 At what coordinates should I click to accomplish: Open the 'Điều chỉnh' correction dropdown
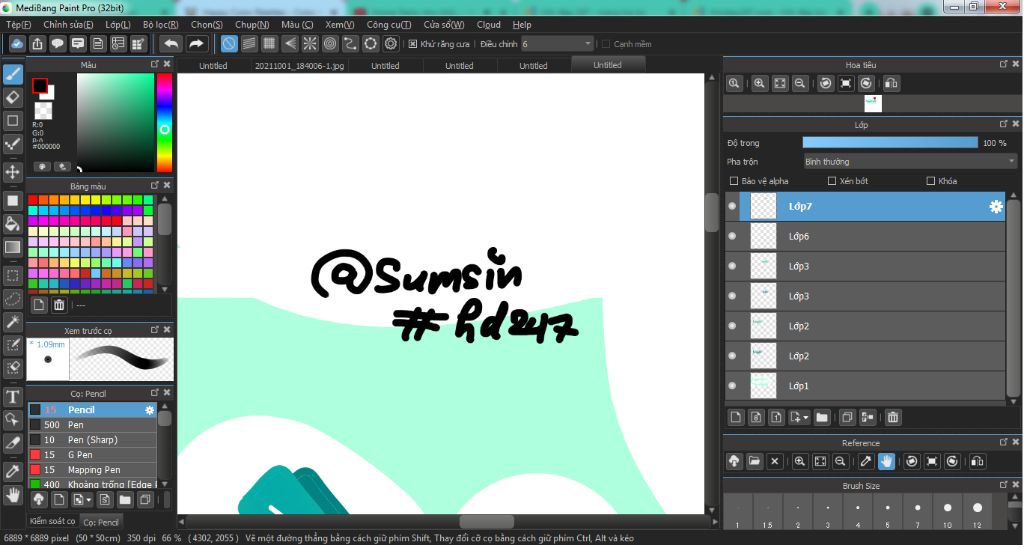[x=556, y=44]
